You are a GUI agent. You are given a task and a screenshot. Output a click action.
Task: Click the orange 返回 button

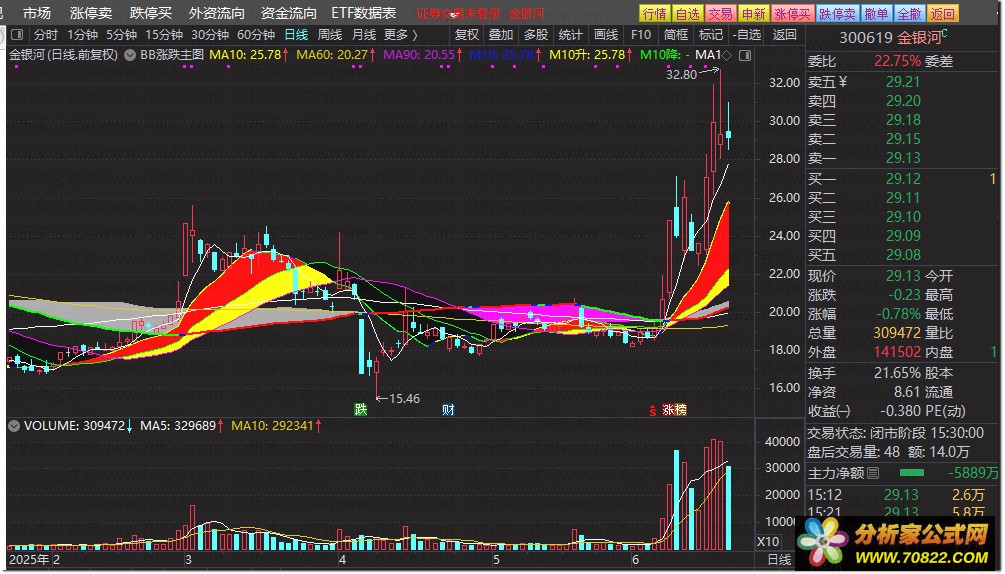tap(942, 13)
